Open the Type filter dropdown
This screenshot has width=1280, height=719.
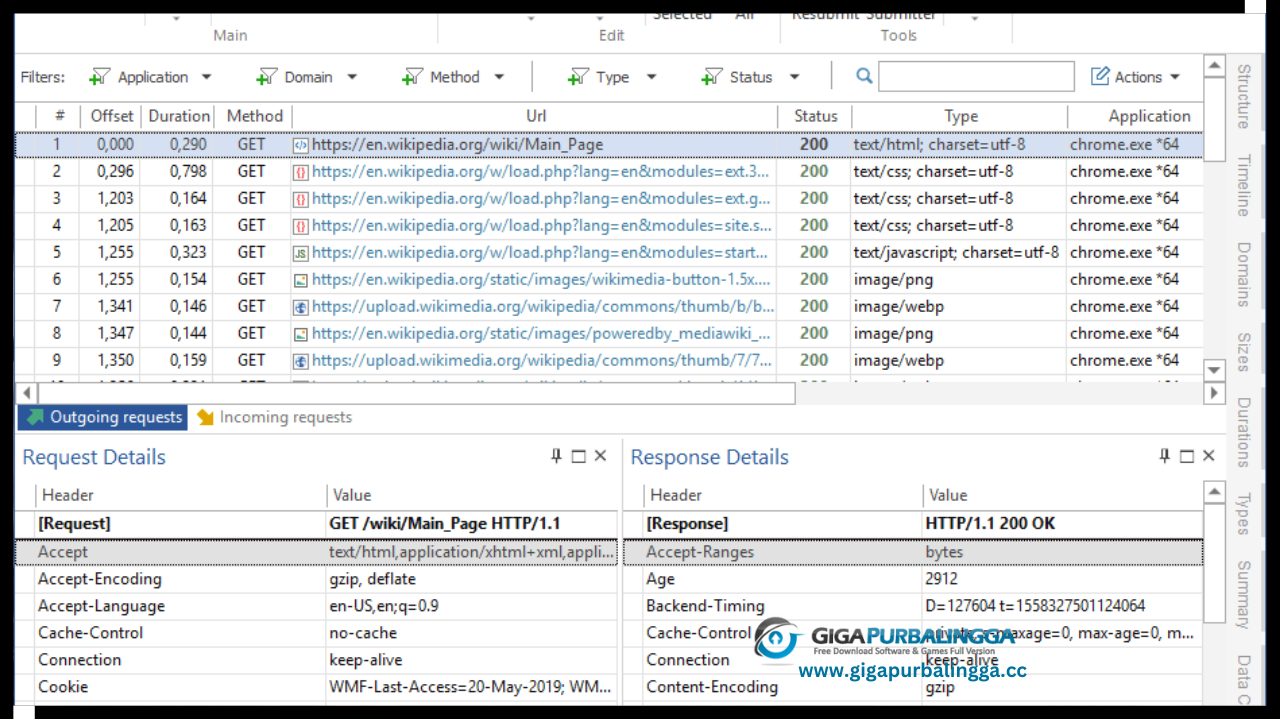(x=611, y=77)
